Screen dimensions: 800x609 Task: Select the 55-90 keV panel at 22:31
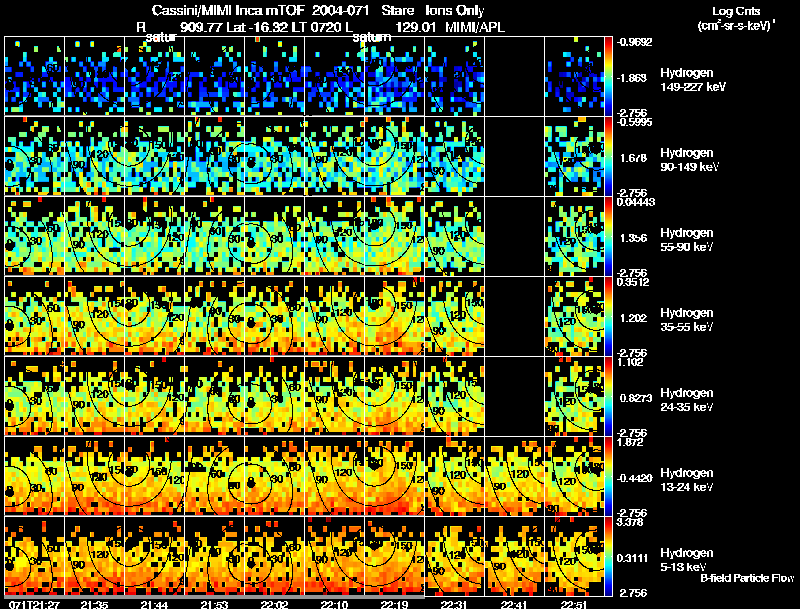click(455, 236)
